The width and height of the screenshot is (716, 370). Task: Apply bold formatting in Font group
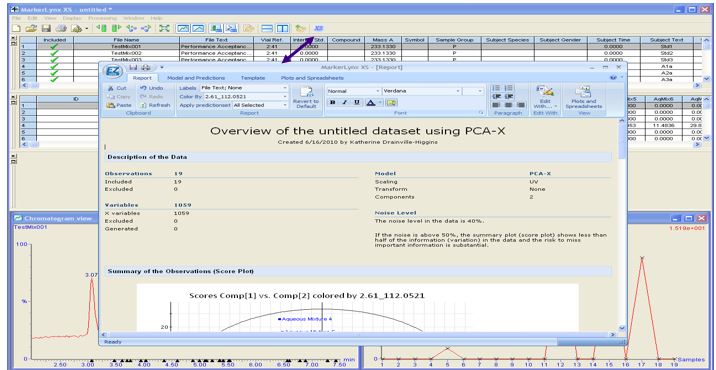click(x=333, y=103)
